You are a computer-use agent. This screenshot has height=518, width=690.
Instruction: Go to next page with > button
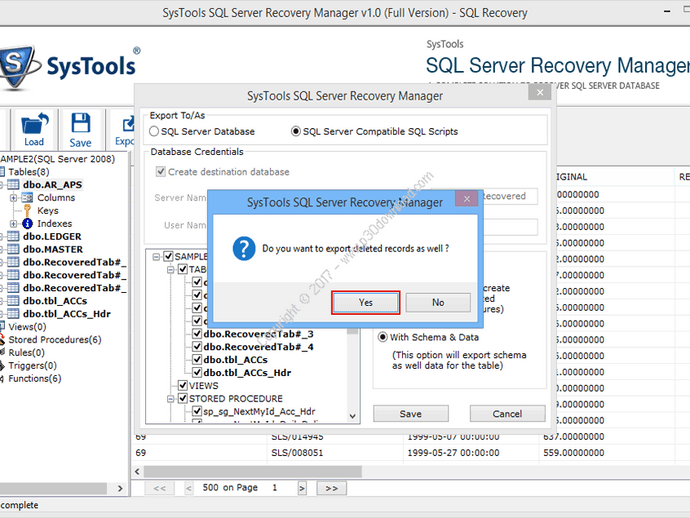[x=301, y=488]
